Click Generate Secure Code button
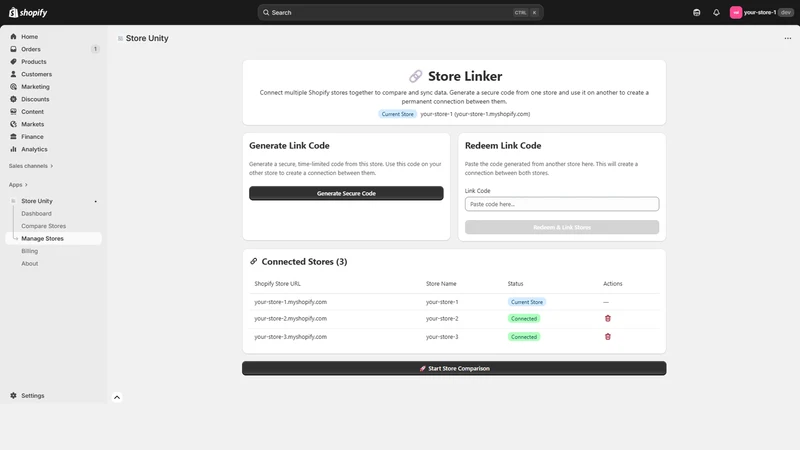 pyautogui.click(x=346, y=193)
